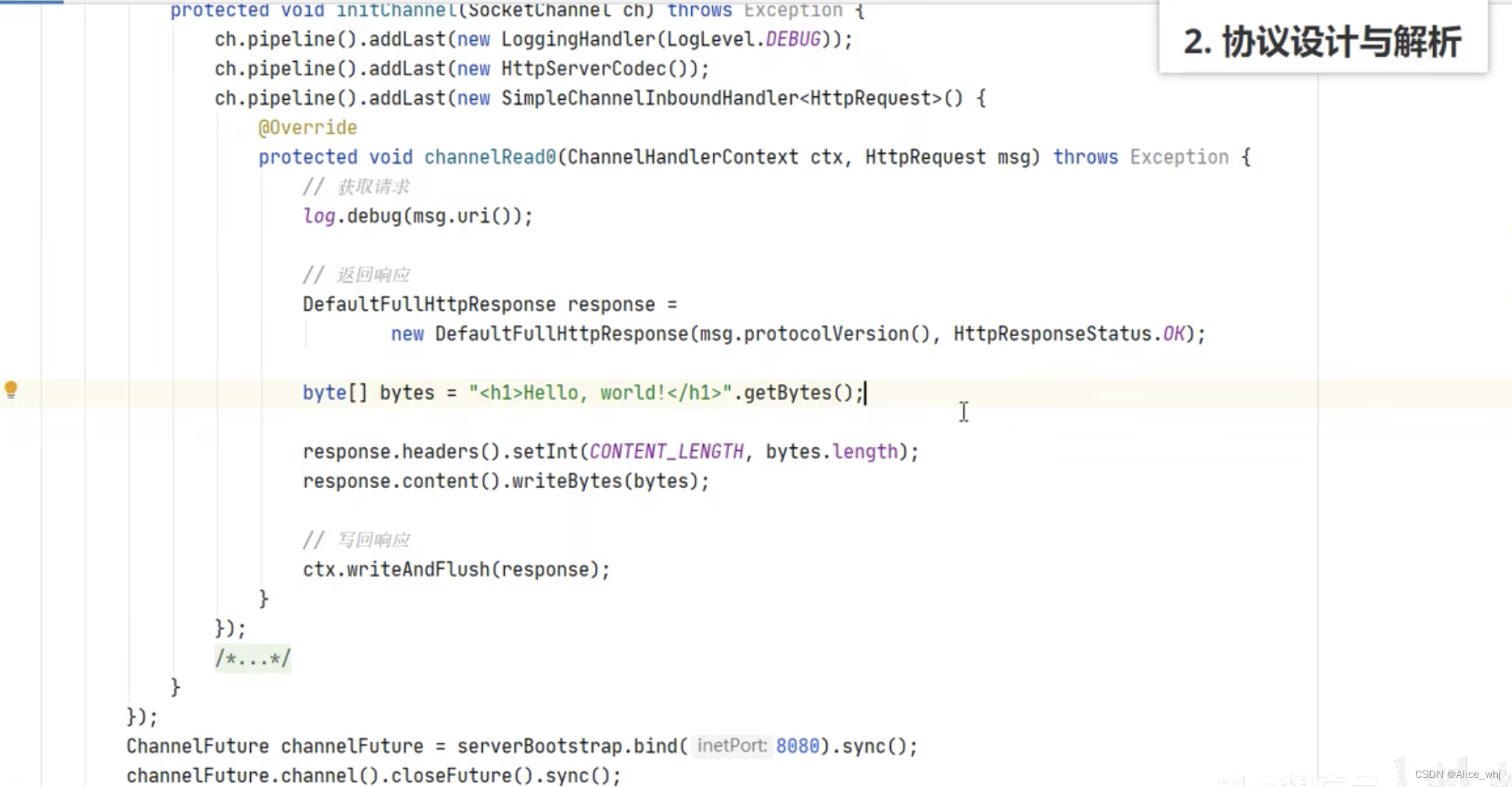Click the port number 8080
1512x787 pixels.
[x=797, y=745]
